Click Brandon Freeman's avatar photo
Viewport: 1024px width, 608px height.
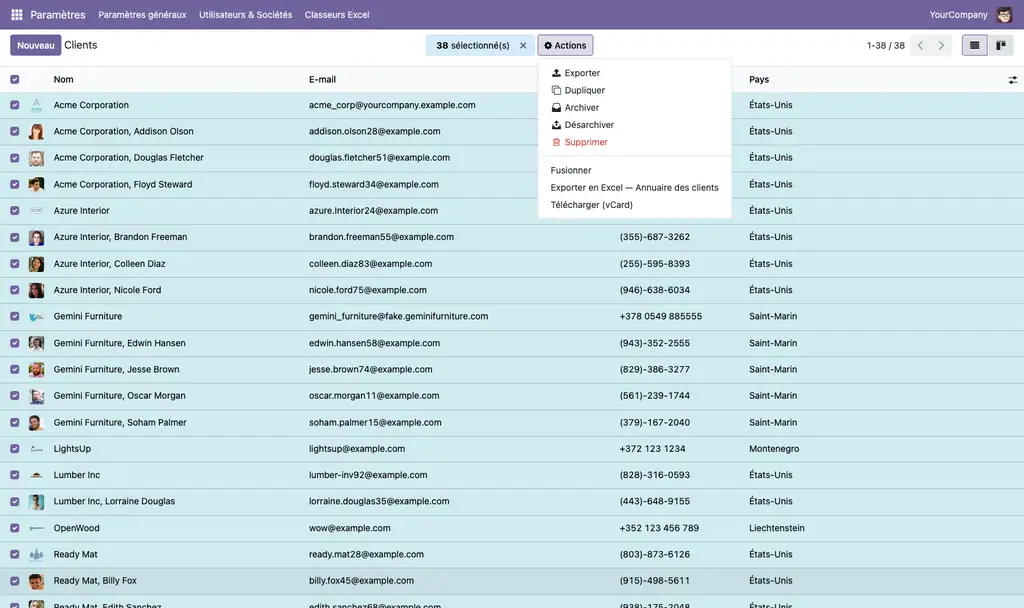pyautogui.click(x=37, y=237)
